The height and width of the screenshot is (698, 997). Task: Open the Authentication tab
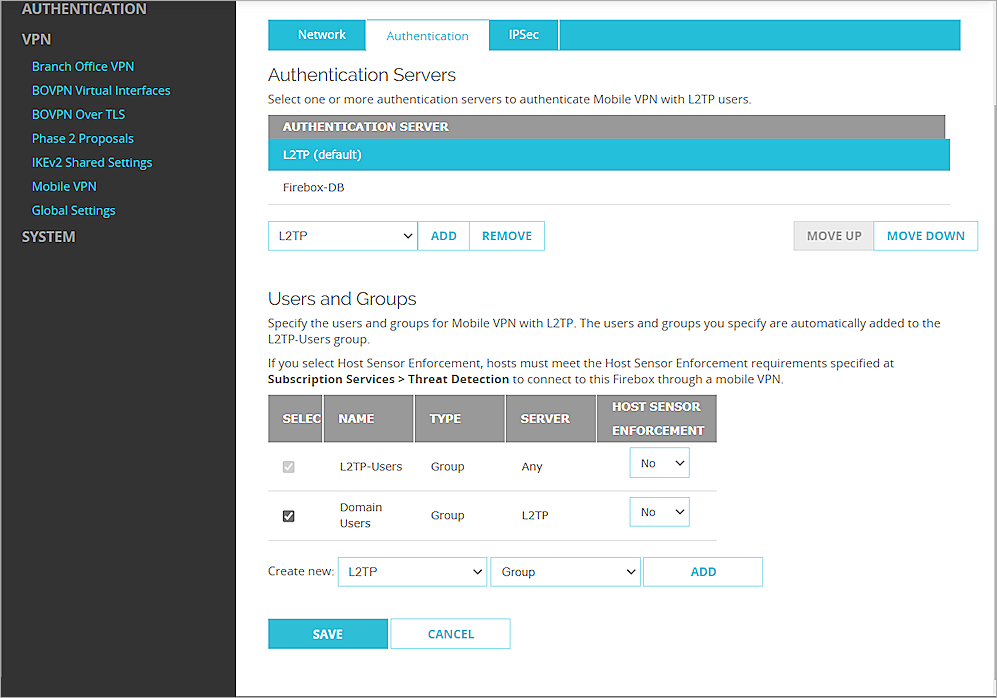pyautogui.click(x=427, y=34)
